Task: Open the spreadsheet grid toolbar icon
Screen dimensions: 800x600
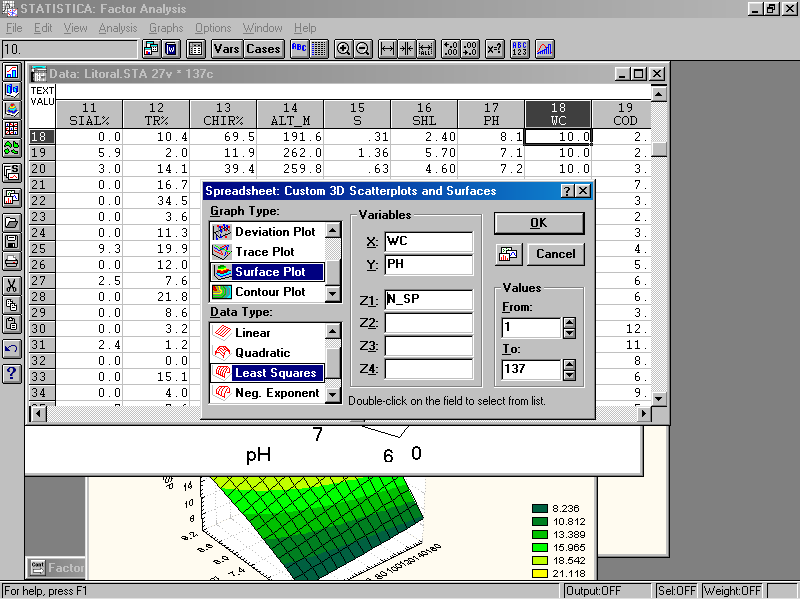Action: [x=195, y=49]
